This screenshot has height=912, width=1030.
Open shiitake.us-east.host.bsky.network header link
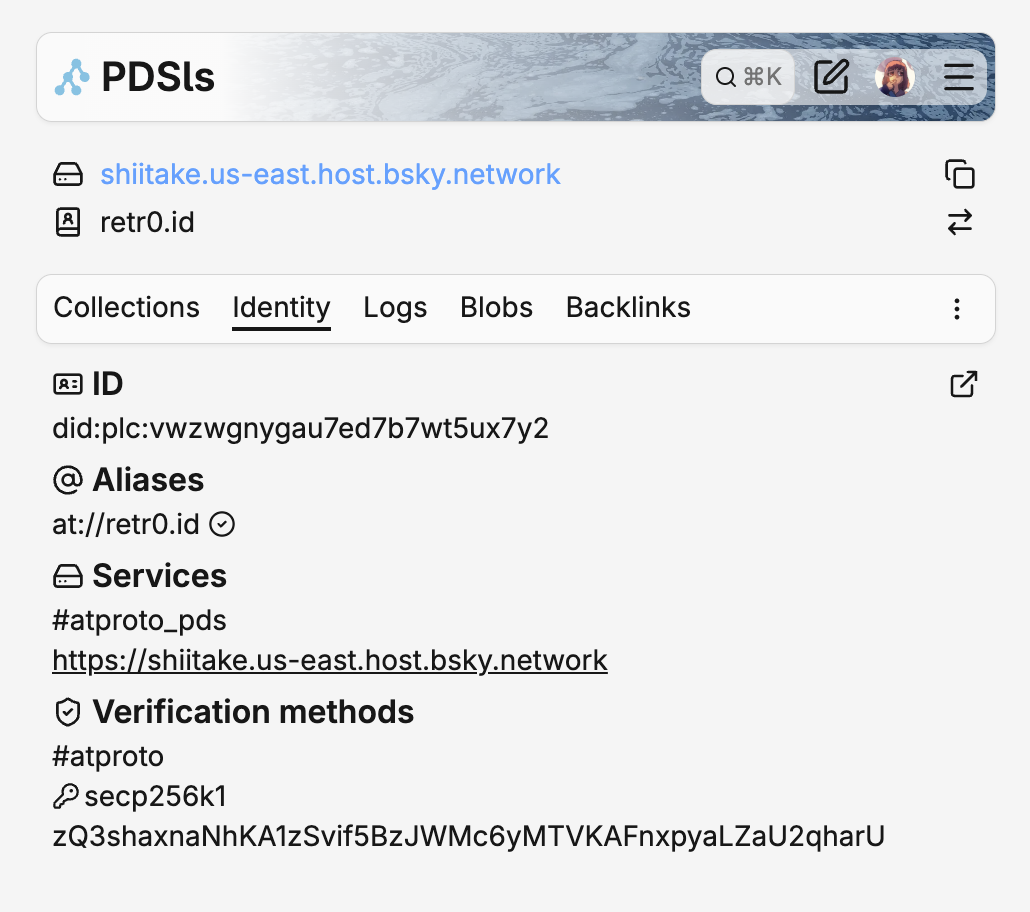(330, 174)
